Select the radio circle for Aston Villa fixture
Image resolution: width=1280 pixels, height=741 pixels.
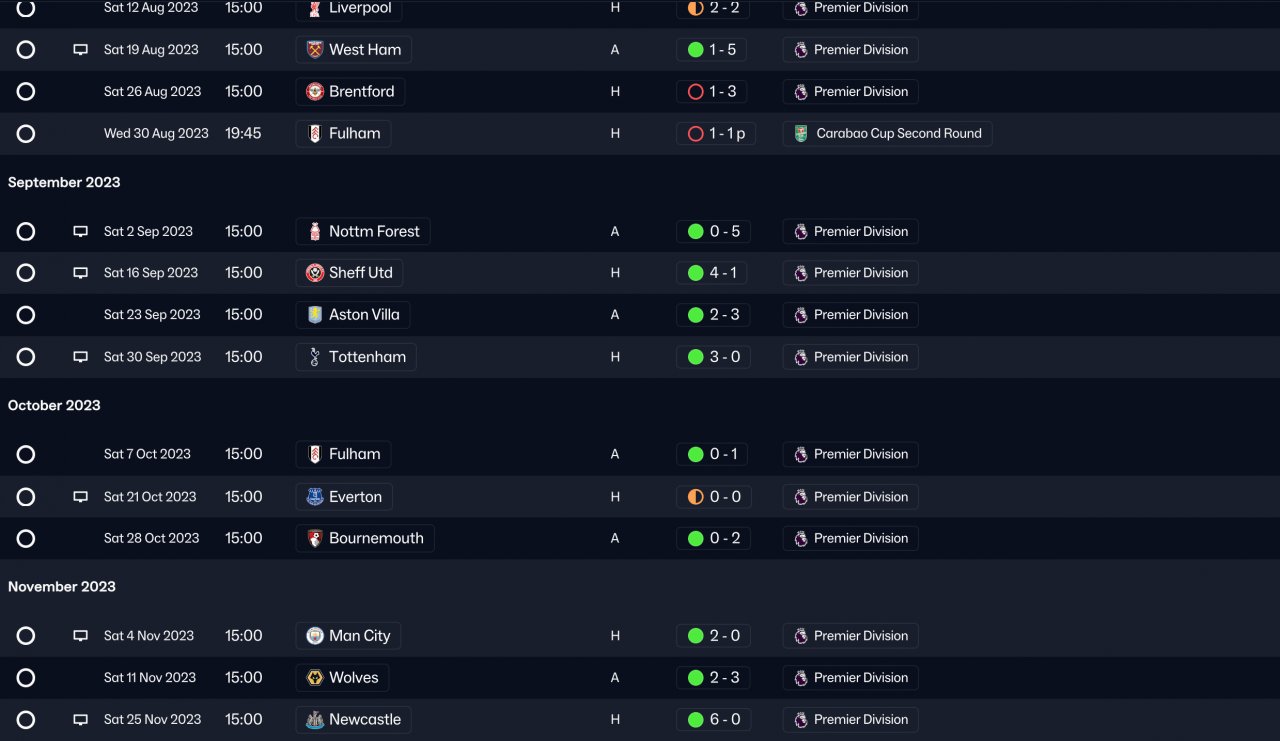click(26, 315)
